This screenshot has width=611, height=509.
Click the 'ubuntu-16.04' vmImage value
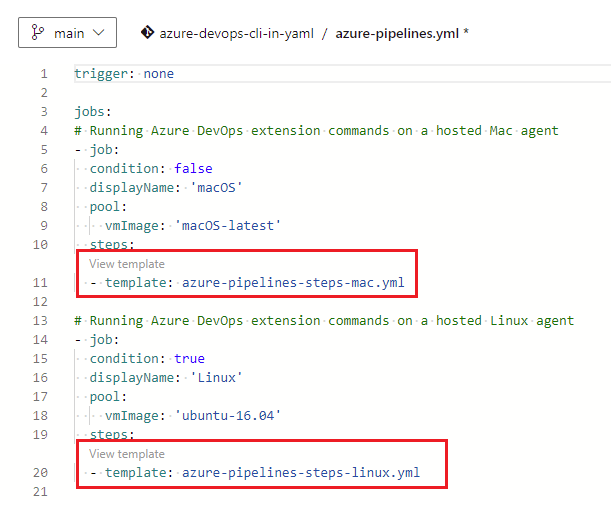(227, 415)
